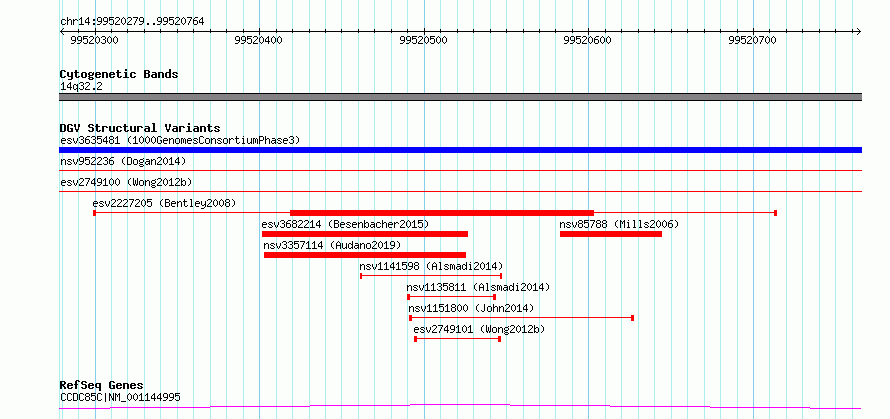Viewport: 890px width, 419px height.
Task: Open the nsv952236 (Dogan2014) label
Action: click(x=123, y=162)
